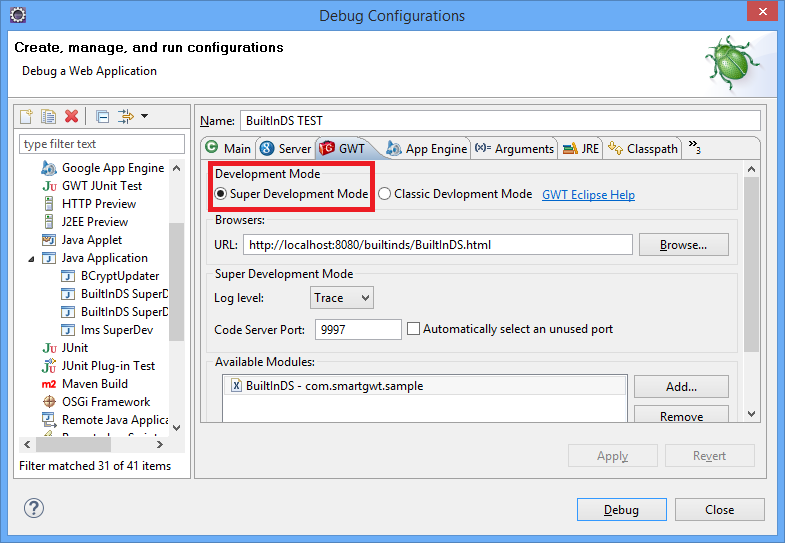Screen dimensions: 785x543
Task: Click the Collapse All icon
Action: pyautogui.click(x=103, y=117)
